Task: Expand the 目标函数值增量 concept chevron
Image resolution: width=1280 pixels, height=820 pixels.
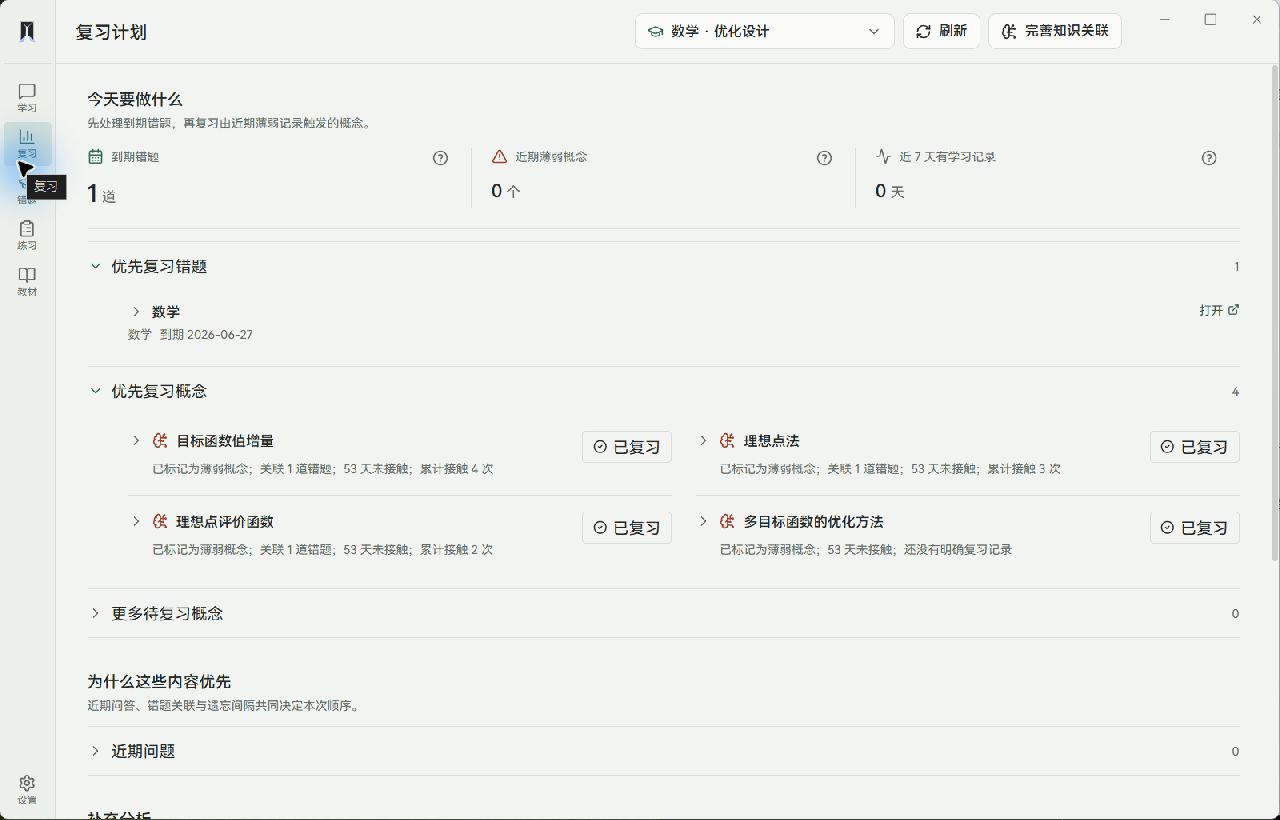Action: (136, 440)
